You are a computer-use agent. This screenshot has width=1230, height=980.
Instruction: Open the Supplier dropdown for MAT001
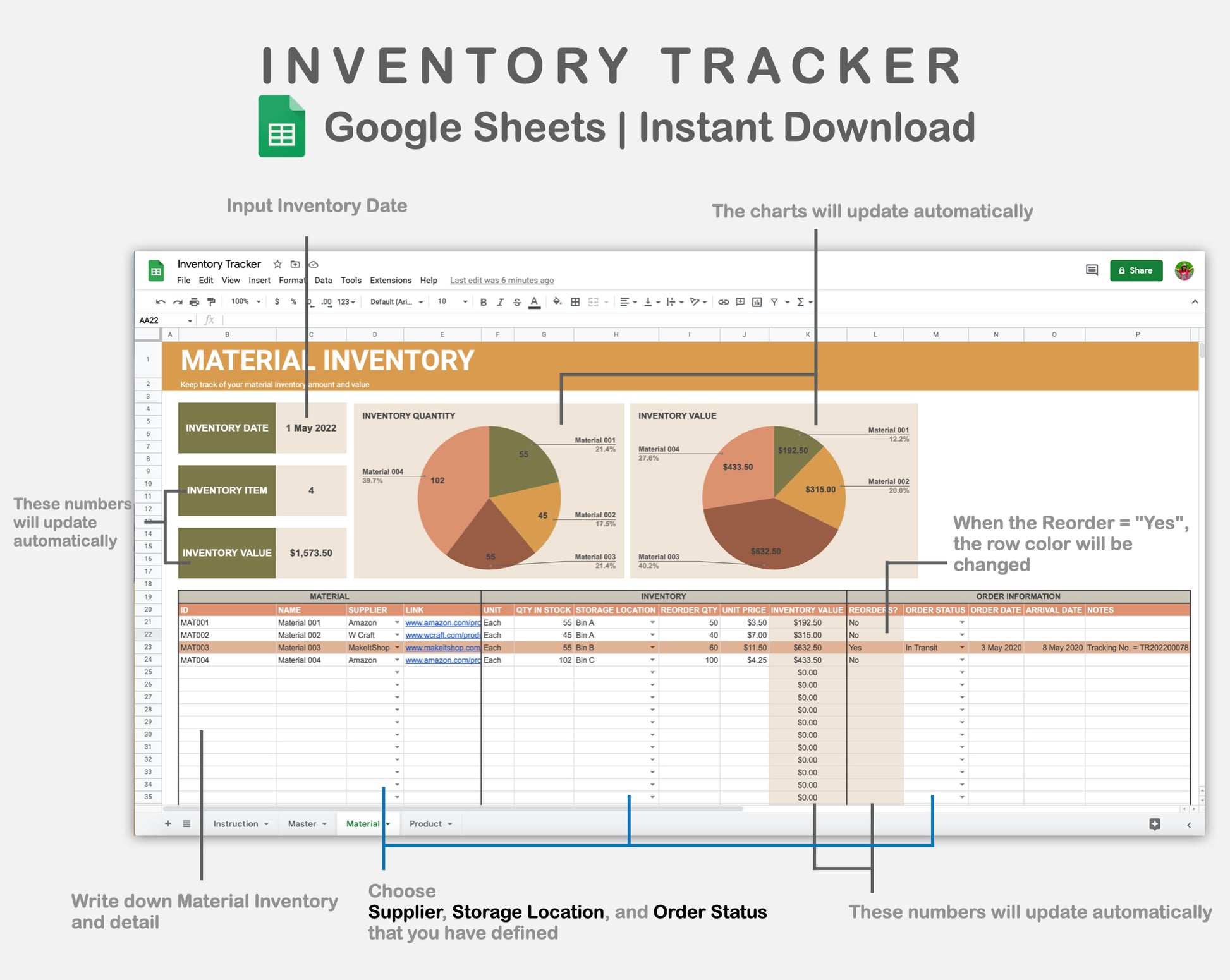click(397, 622)
